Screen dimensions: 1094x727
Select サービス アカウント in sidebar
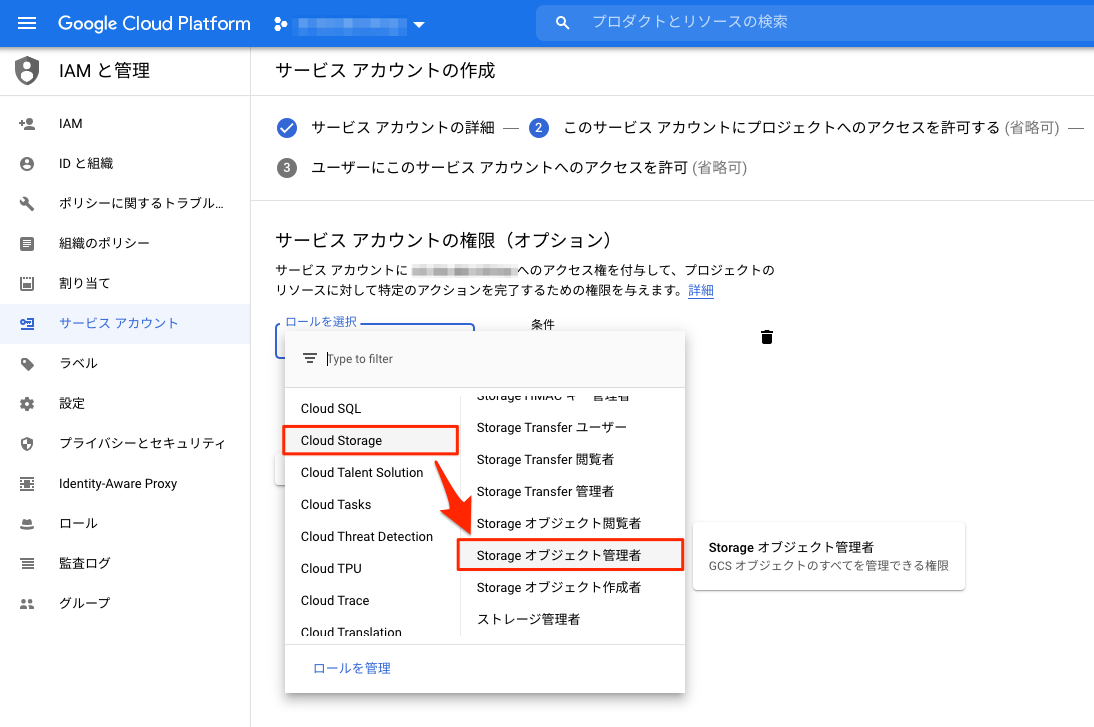point(125,324)
